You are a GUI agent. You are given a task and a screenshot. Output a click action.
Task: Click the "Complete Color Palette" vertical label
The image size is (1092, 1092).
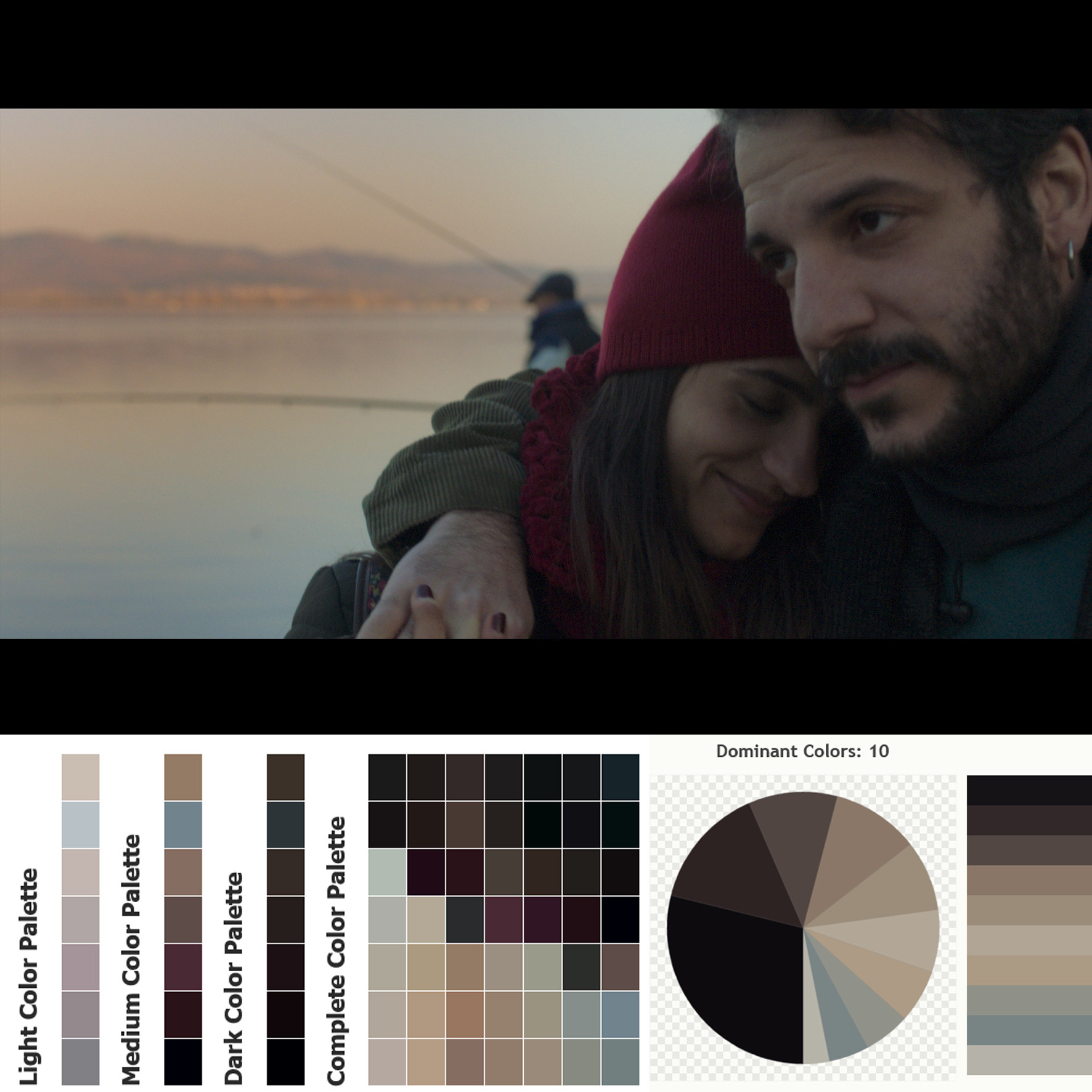336,951
